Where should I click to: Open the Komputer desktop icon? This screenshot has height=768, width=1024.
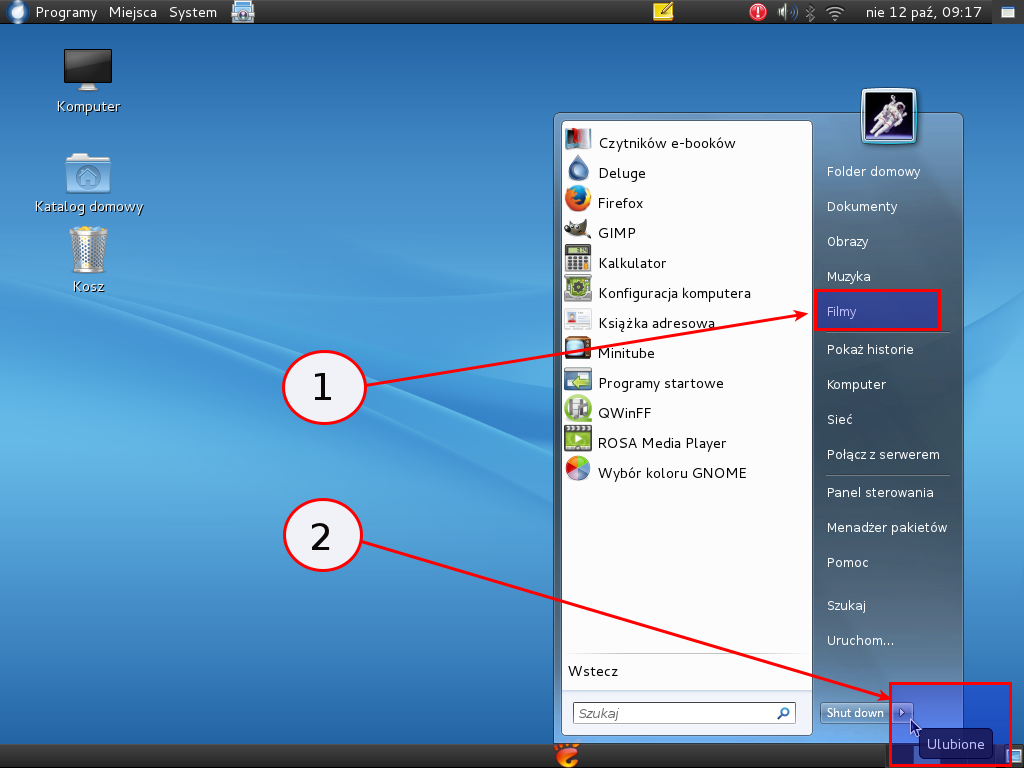point(88,68)
